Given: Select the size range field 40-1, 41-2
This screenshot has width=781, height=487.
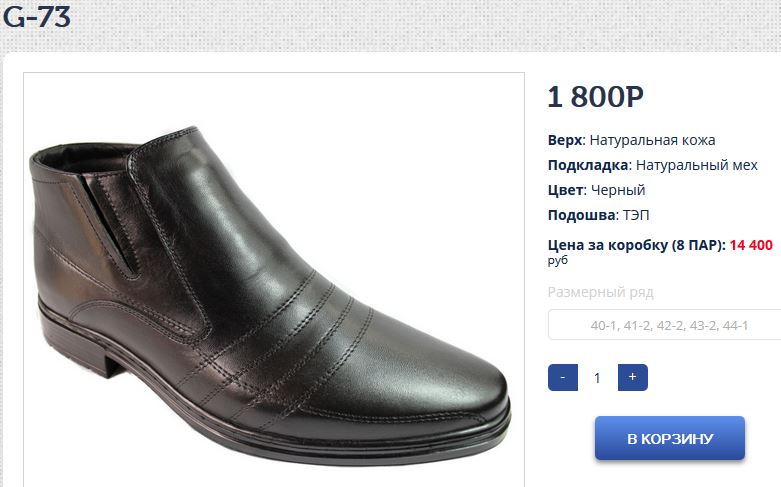Looking at the screenshot, I should [664, 325].
